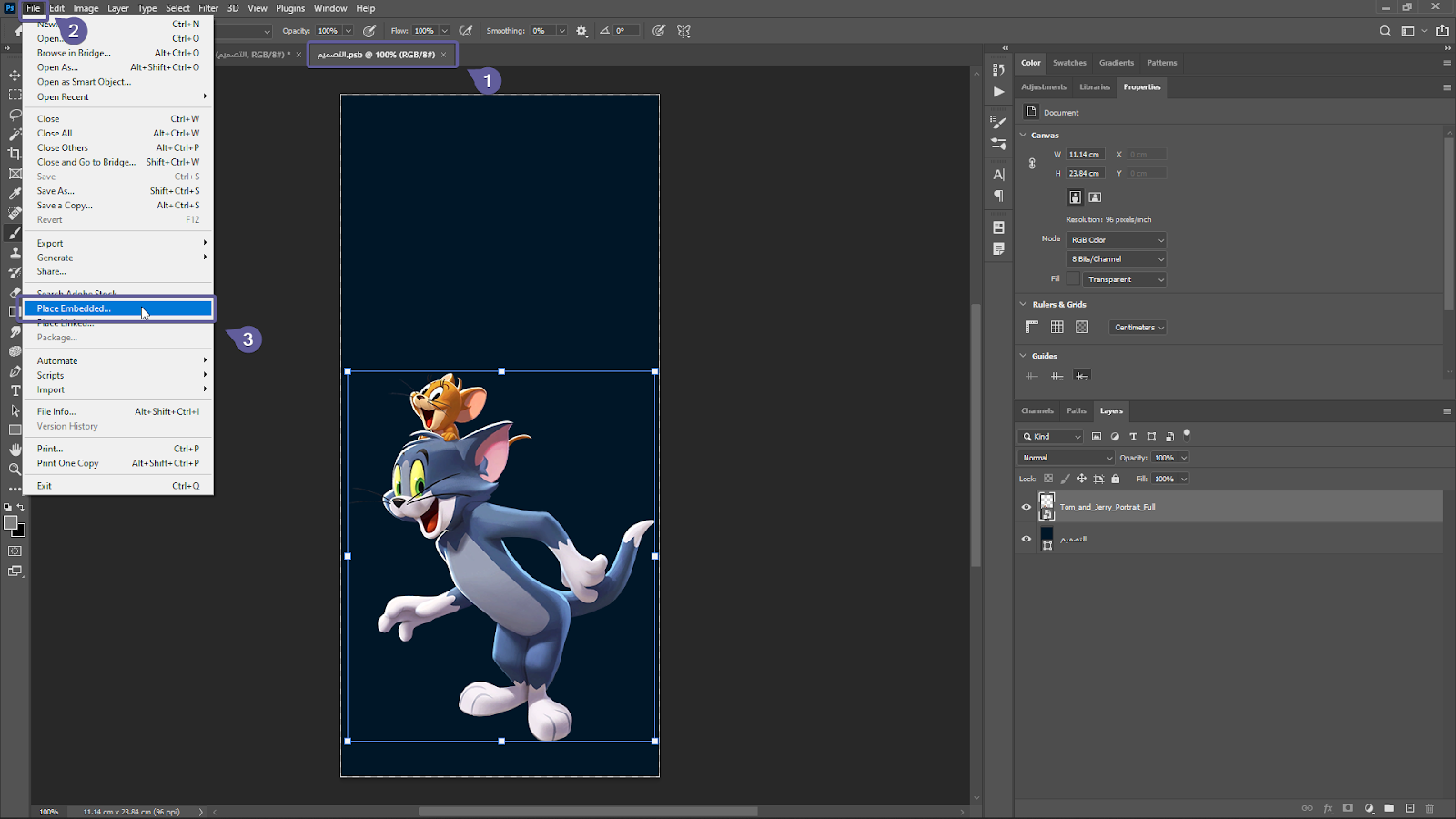Switch to the Adjustments tab
Viewport: 1456px width, 819px height.
click(x=1044, y=87)
